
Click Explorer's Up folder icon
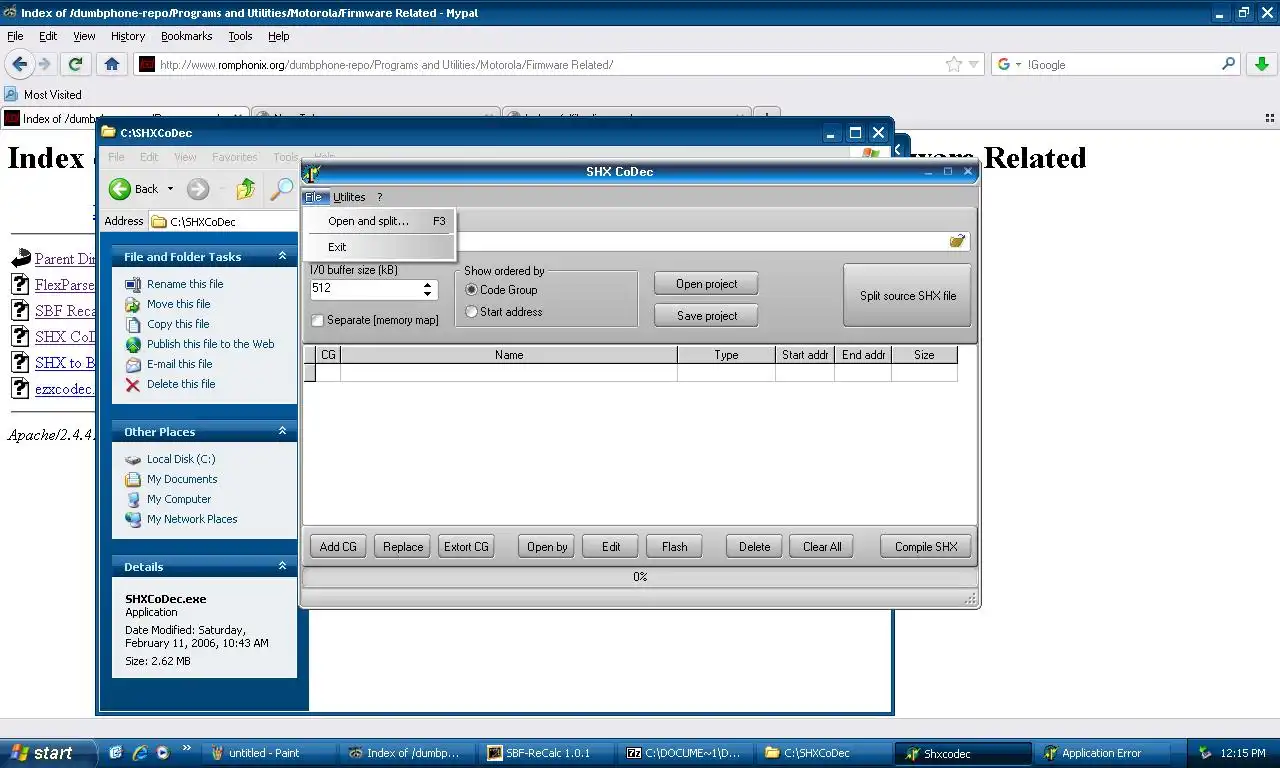point(245,189)
